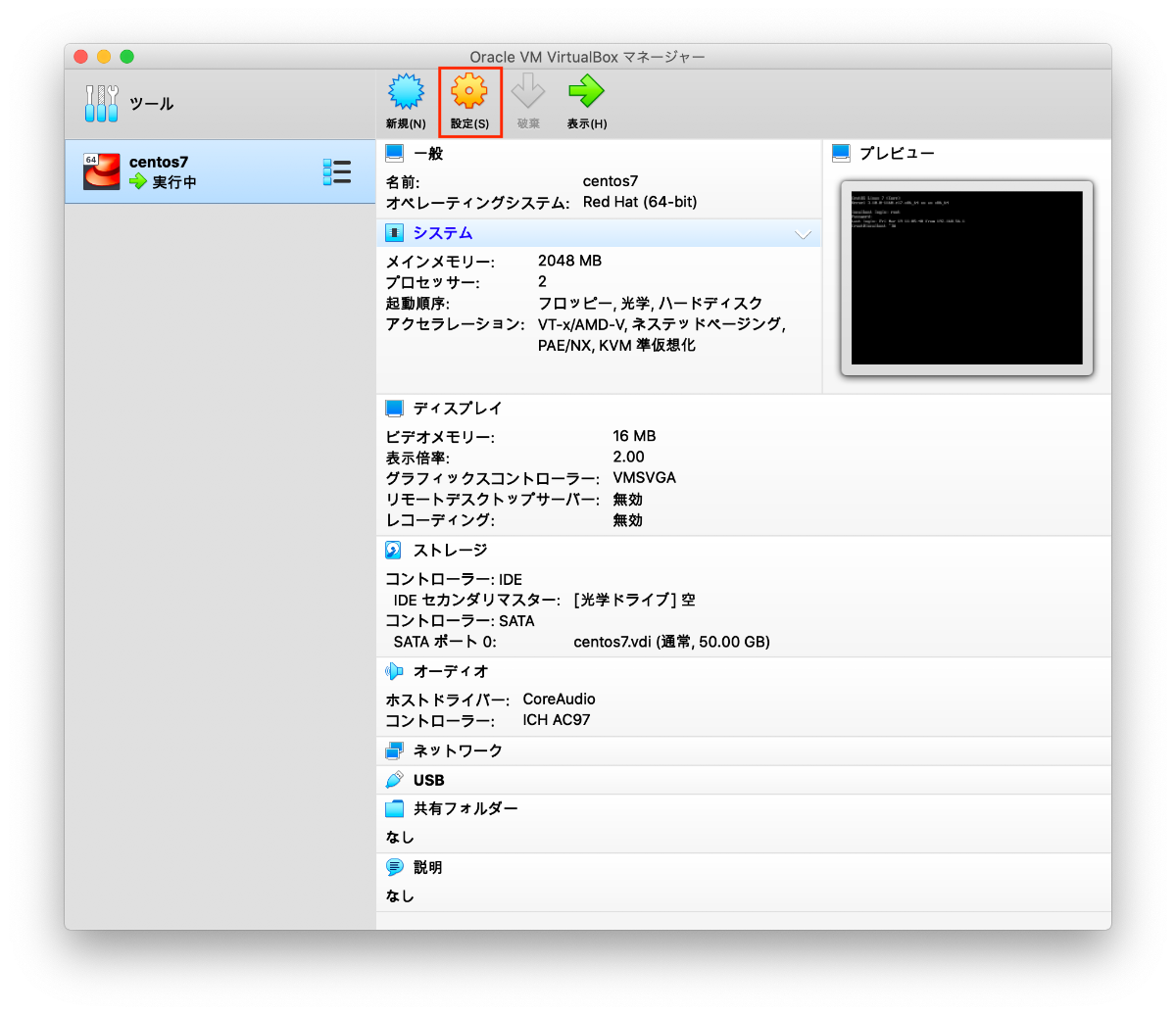Click the なし text under Shared Folders

tap(400, 838)
